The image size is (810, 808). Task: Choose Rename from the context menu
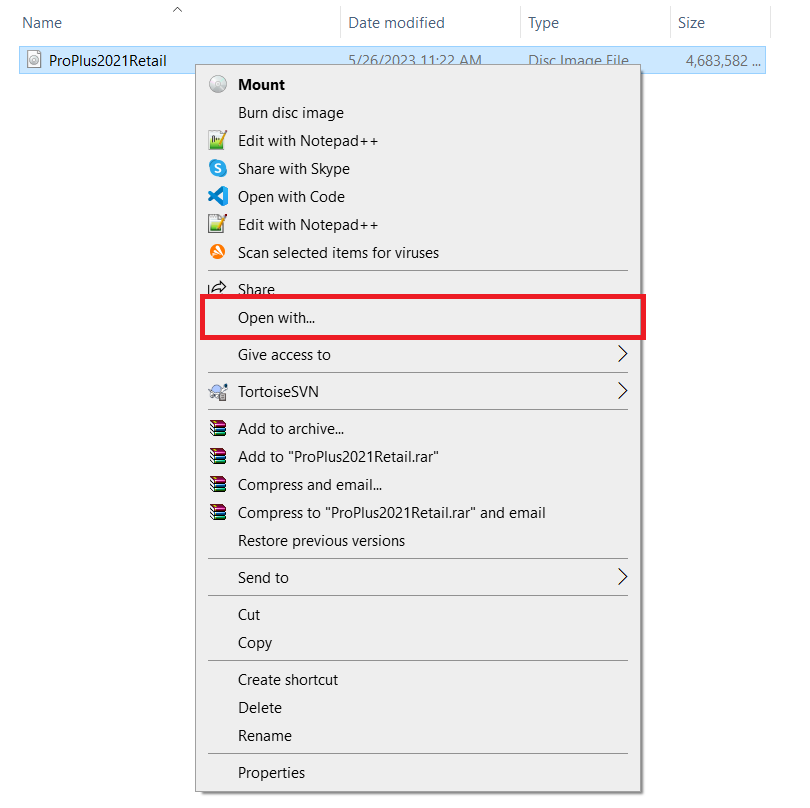[x=418, y=735]
